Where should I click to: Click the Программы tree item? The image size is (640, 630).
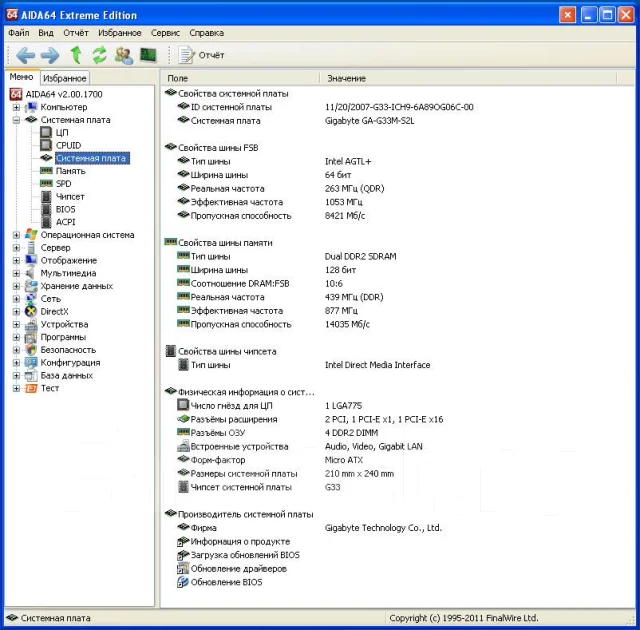point(63,337)
